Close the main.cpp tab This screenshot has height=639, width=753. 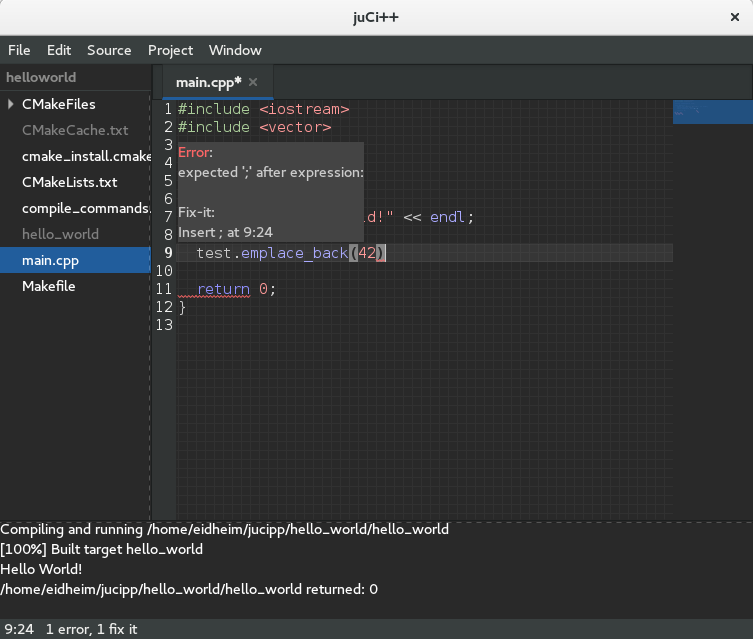point(253,82)
